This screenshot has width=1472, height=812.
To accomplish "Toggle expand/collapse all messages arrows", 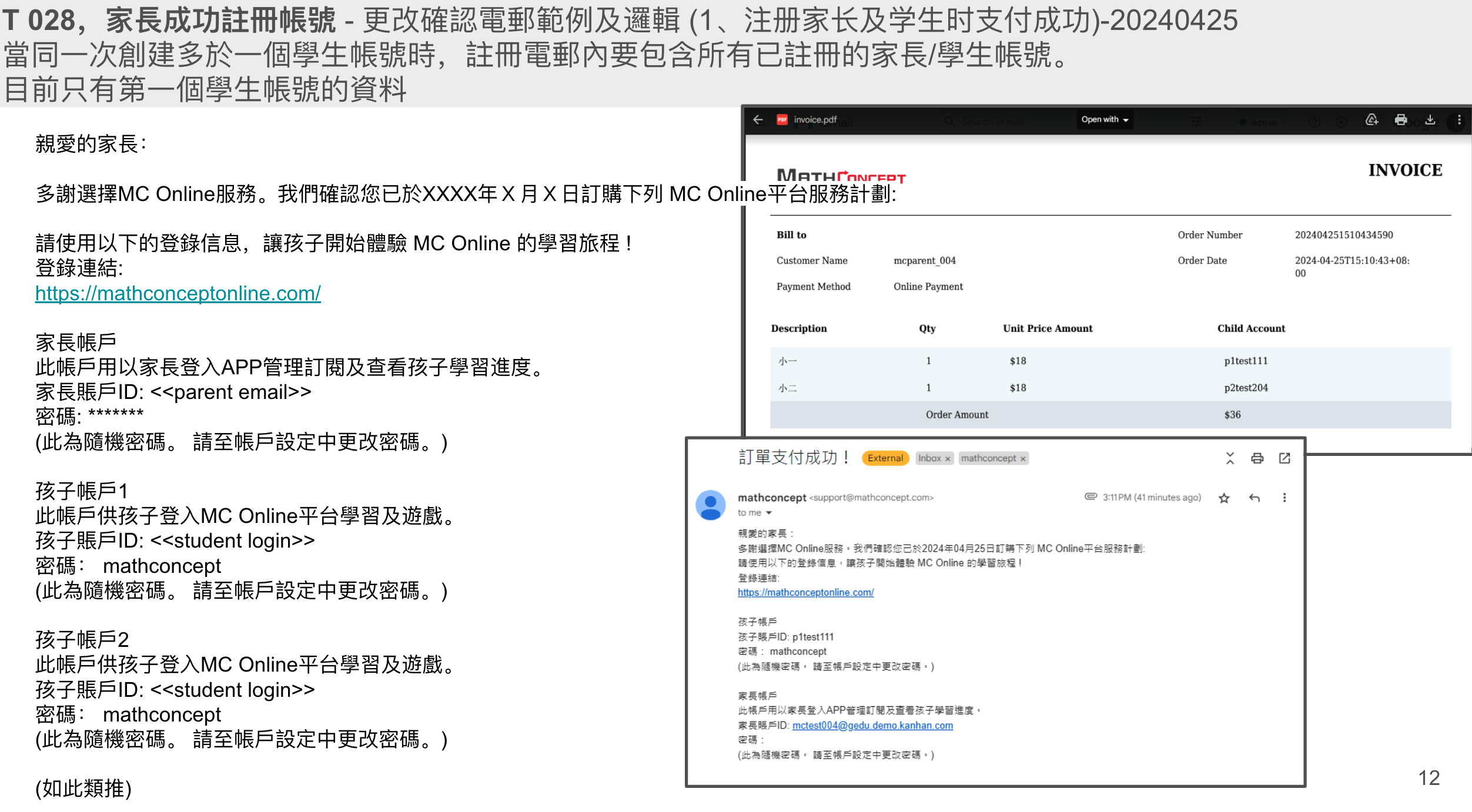I will tap(1230, 458).
